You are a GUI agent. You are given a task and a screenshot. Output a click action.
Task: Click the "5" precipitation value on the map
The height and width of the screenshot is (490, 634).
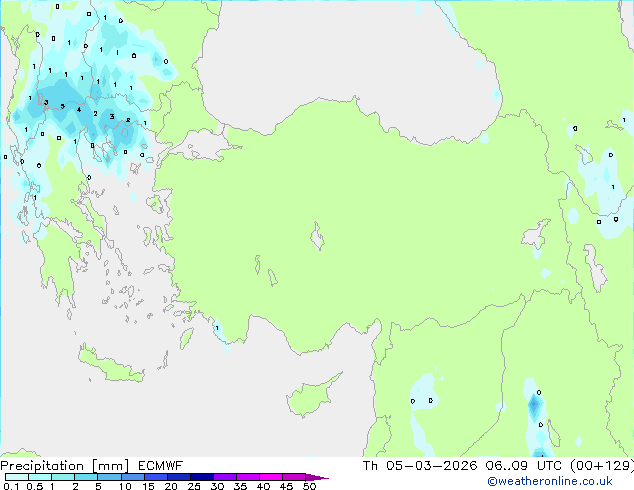click(63, 106)
